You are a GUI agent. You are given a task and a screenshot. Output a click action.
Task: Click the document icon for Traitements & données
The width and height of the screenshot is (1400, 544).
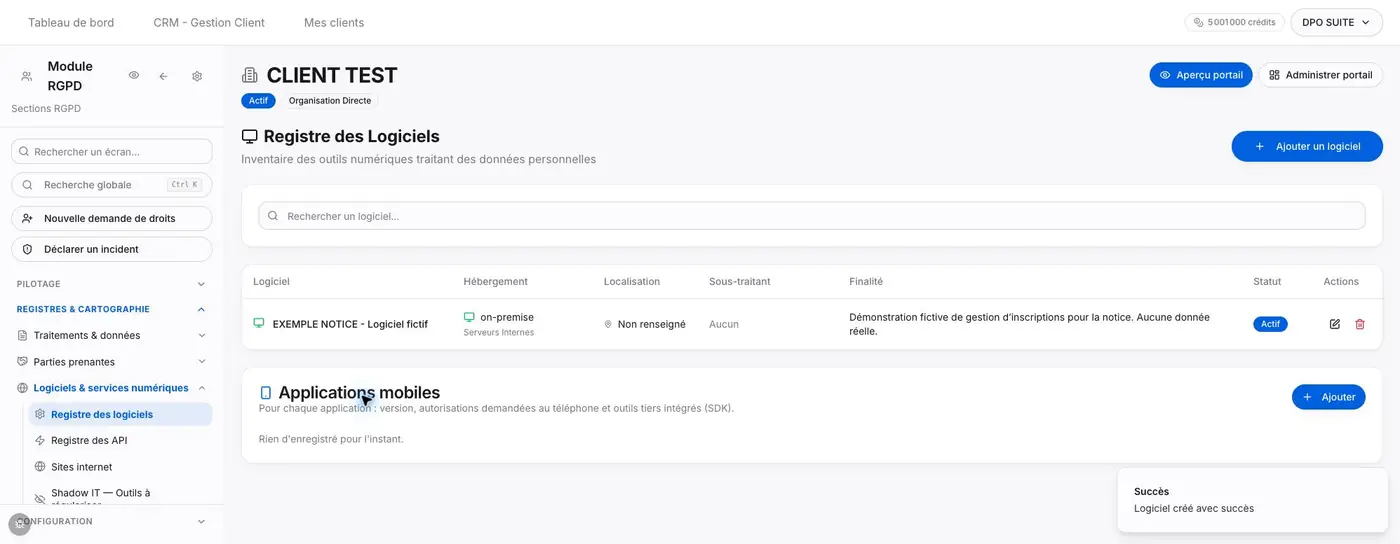pyautogui.click(x=23, y=336)
